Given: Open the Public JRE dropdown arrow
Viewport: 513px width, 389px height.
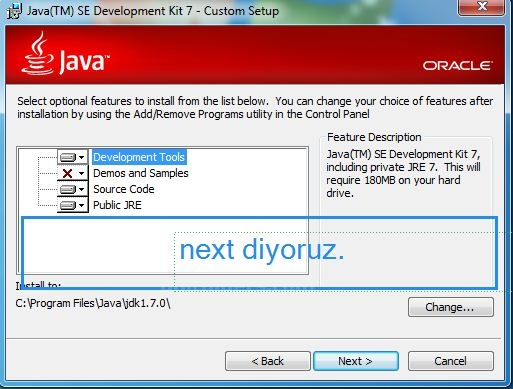Looking at the screenshot, I should (82, 205).
